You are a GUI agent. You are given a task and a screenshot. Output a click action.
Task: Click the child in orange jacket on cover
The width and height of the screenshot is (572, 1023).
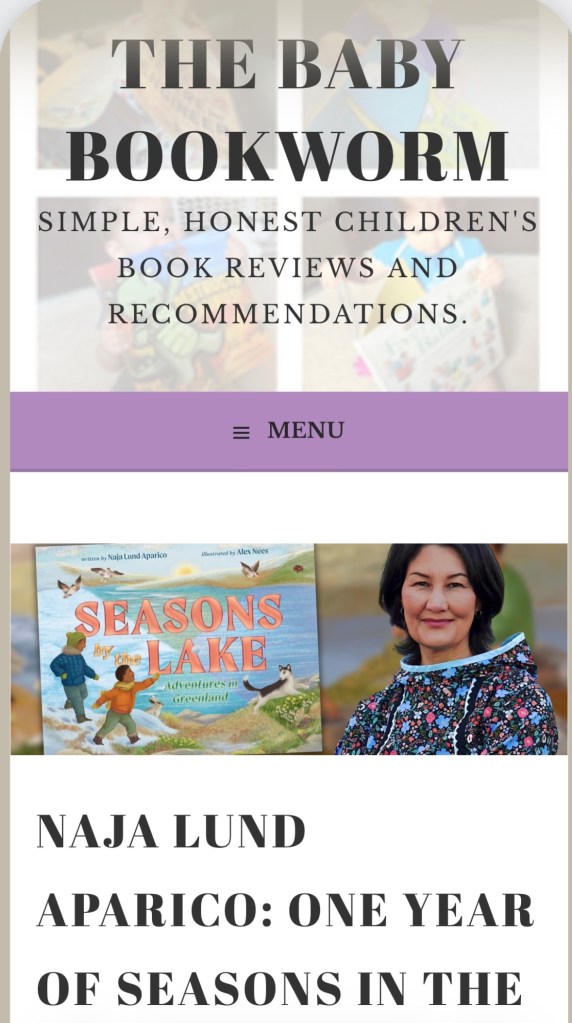coord(124,704)
